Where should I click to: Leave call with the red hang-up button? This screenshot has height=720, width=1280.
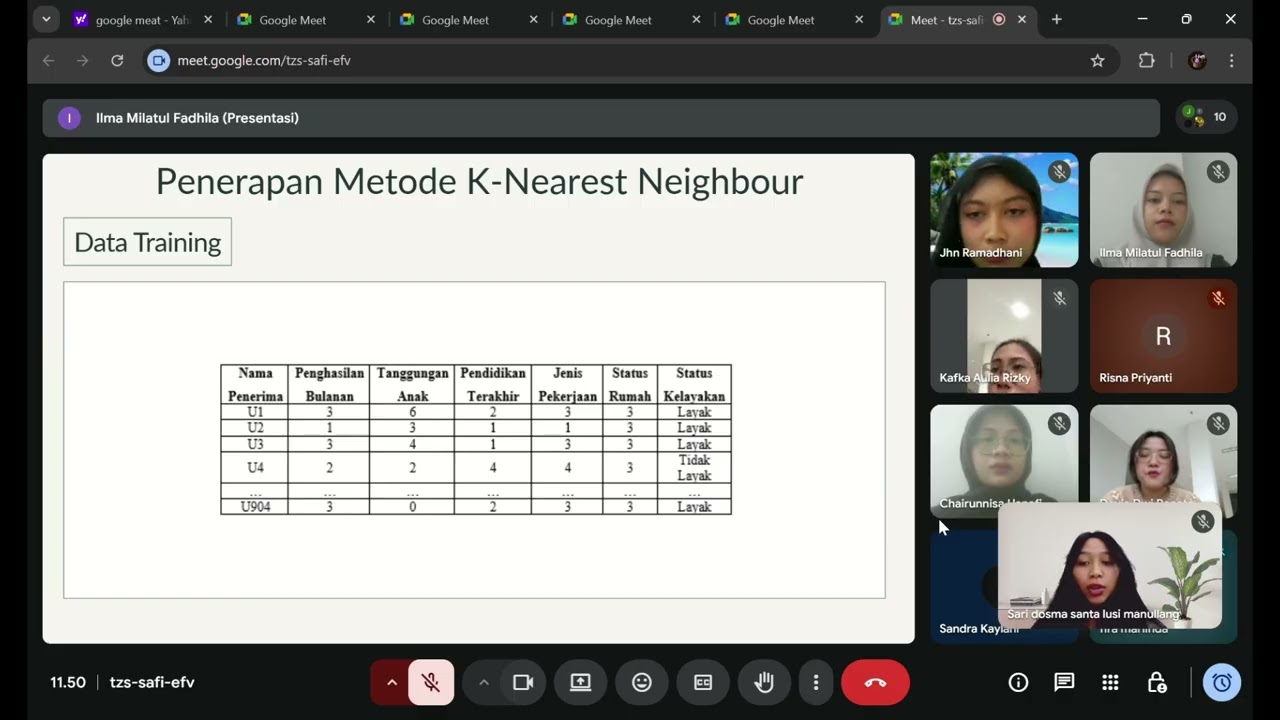click(875, 682)
